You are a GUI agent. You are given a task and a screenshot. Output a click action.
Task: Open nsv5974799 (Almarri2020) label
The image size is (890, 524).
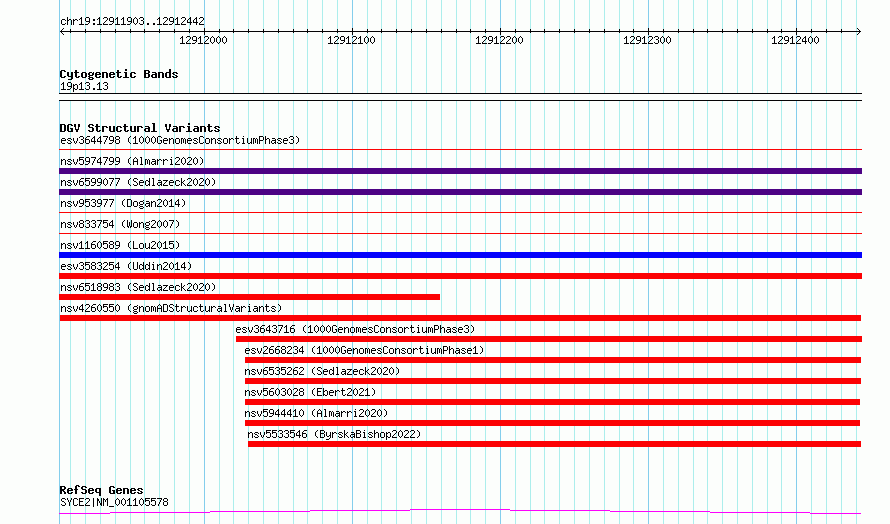[x=132, y=161]
